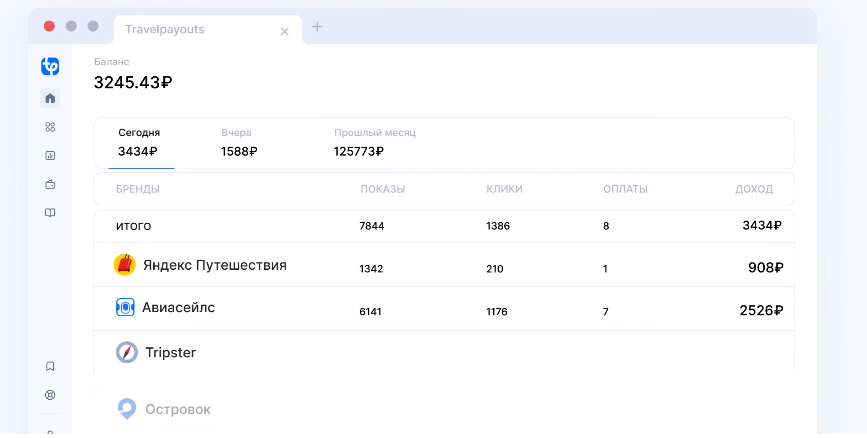Open the book sidebar icon
Image resolution: width=867 pixels, height=438 pixels.
tap(50, 213)
